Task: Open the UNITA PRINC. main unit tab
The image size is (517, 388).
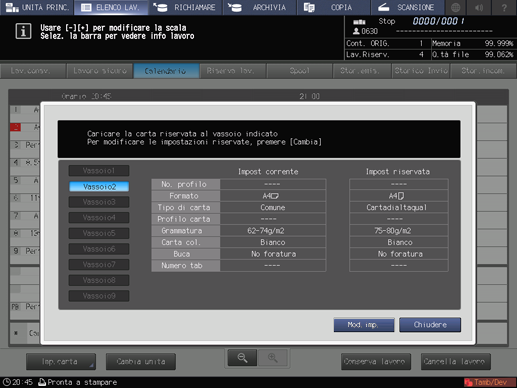Action: point(37,7)
